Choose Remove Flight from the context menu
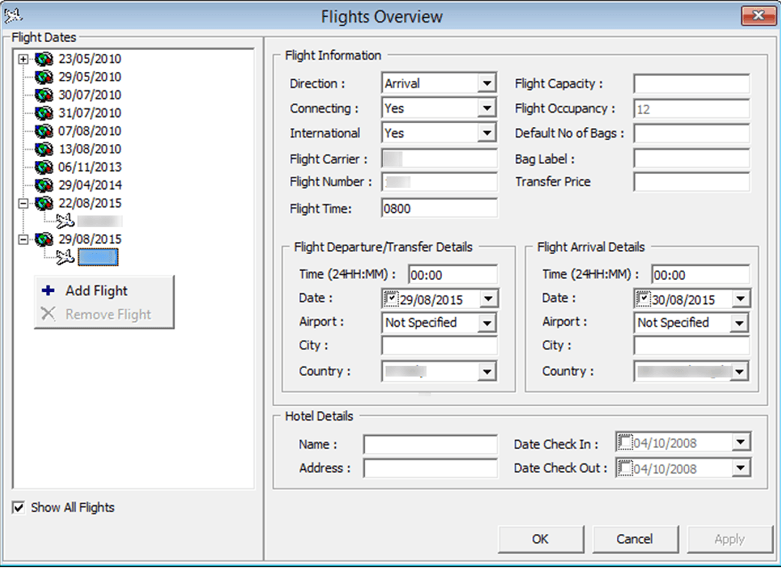The width and height of the screenshot is (781, 568). coord(104,314)
